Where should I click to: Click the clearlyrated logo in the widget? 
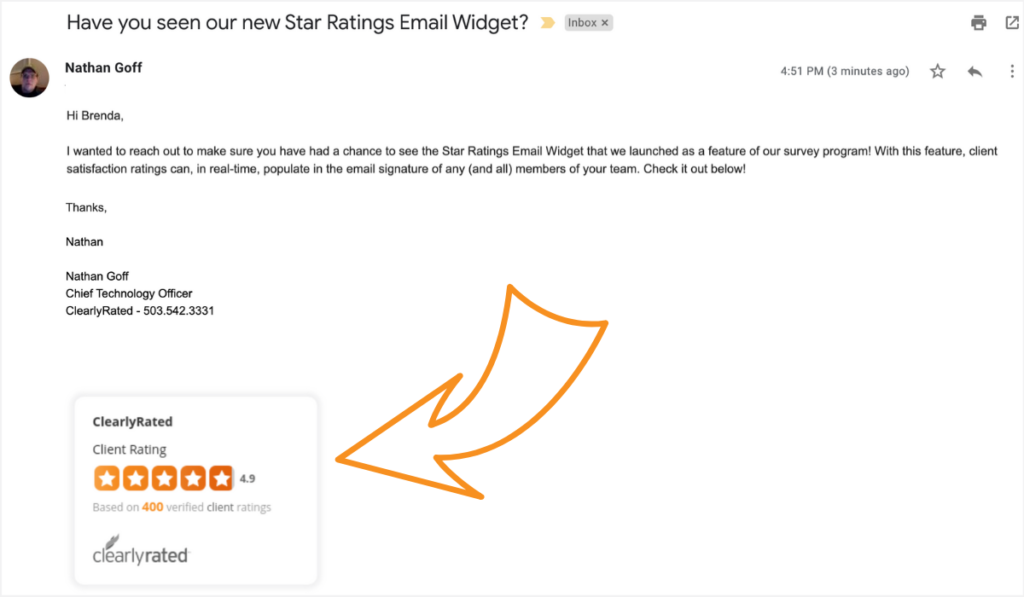point(140,551)
